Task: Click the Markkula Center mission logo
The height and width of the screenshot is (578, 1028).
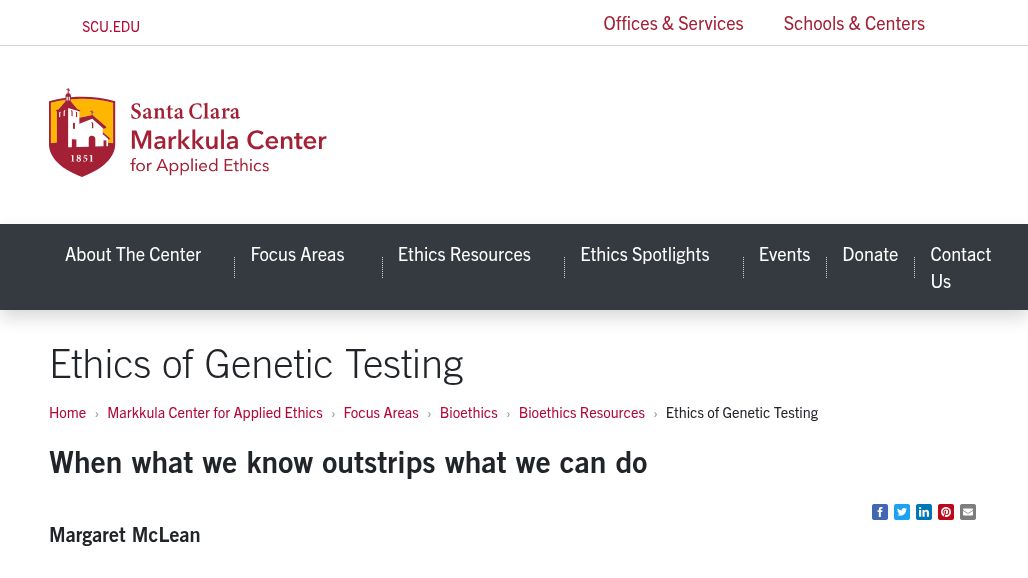Action: click(188, 133)
